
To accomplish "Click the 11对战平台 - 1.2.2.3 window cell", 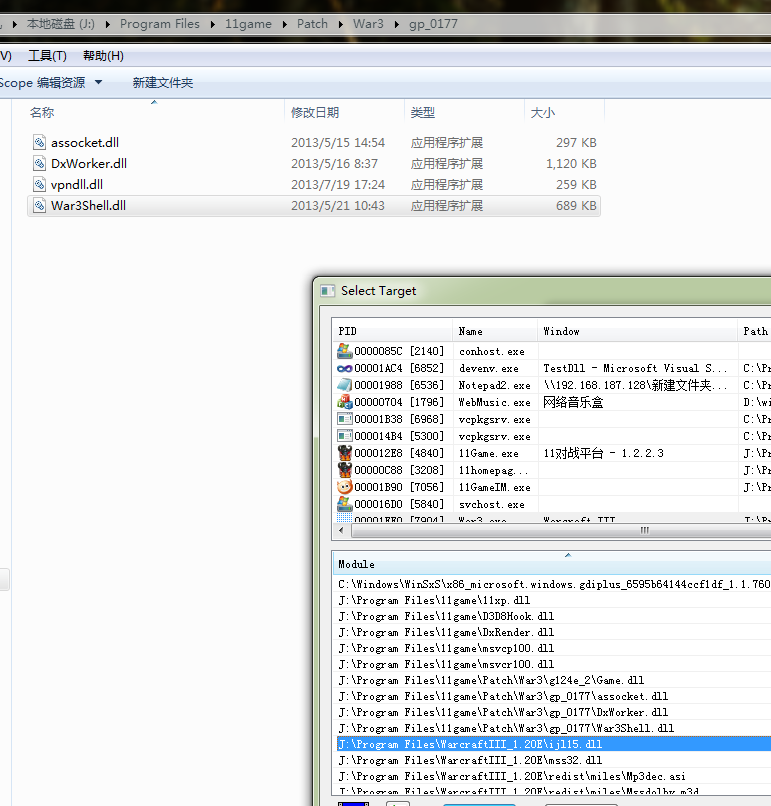I will pos(603,453).
